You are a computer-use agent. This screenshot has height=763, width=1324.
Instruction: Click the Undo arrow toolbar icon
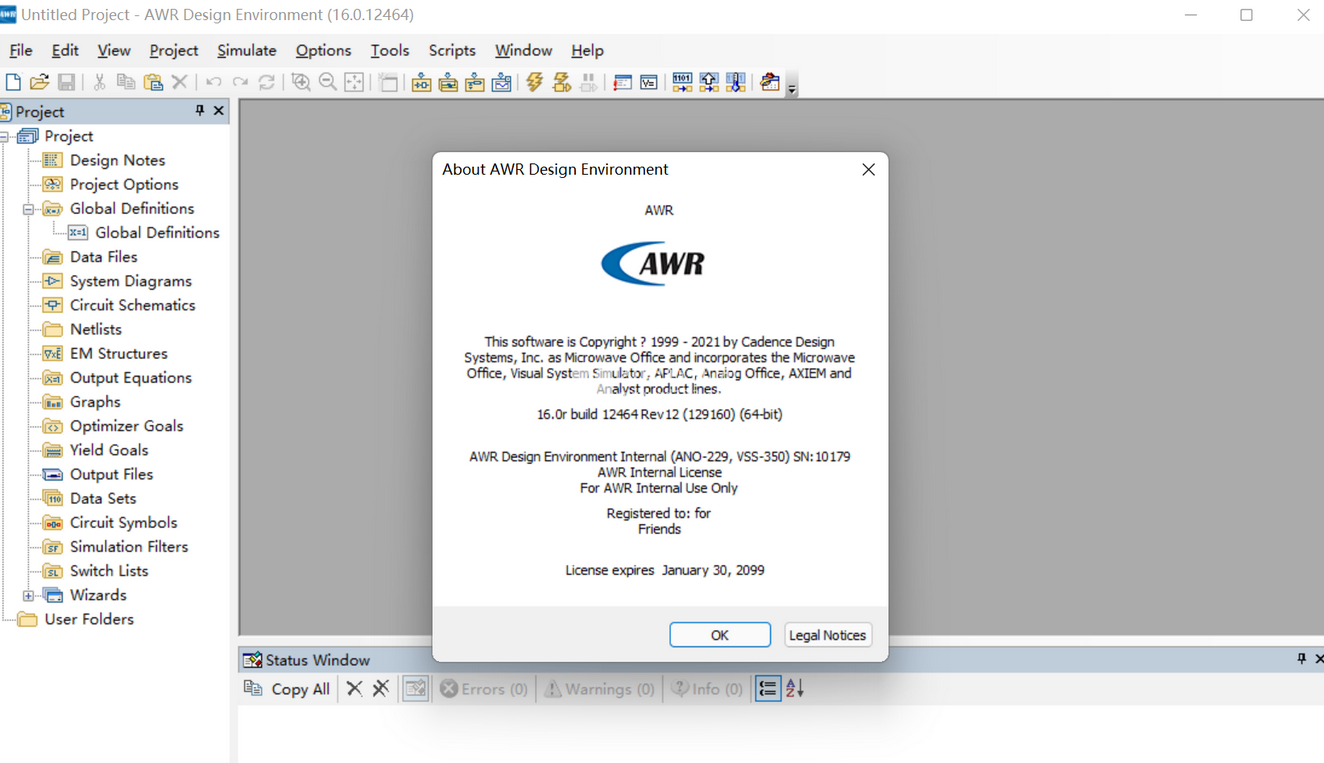click(213, 82)
